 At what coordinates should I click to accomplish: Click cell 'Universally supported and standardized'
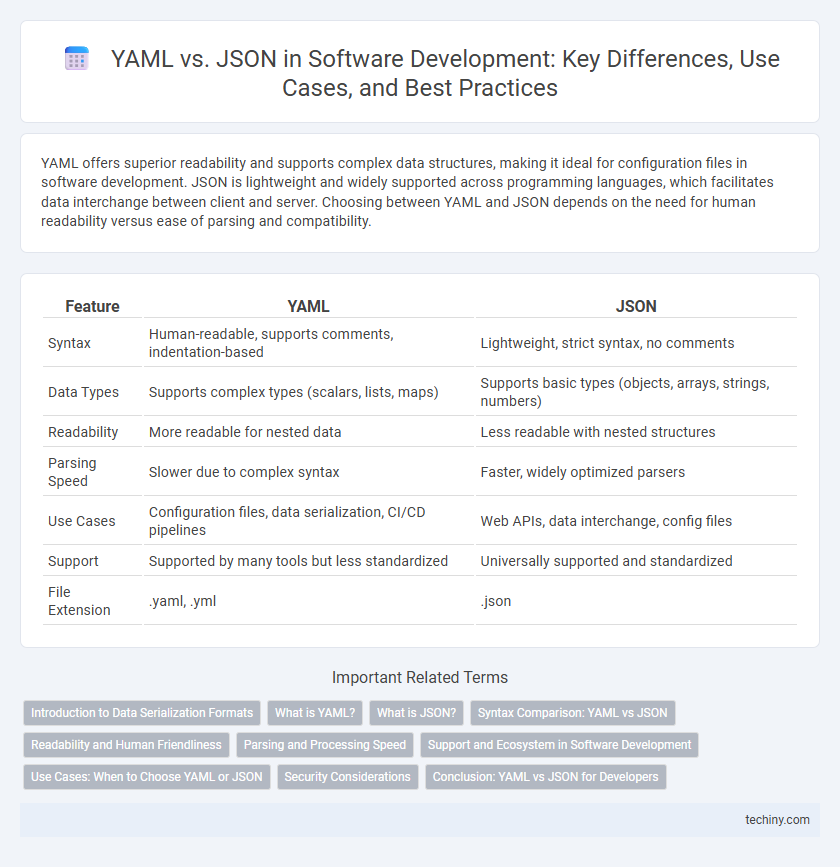click(636, 561)
